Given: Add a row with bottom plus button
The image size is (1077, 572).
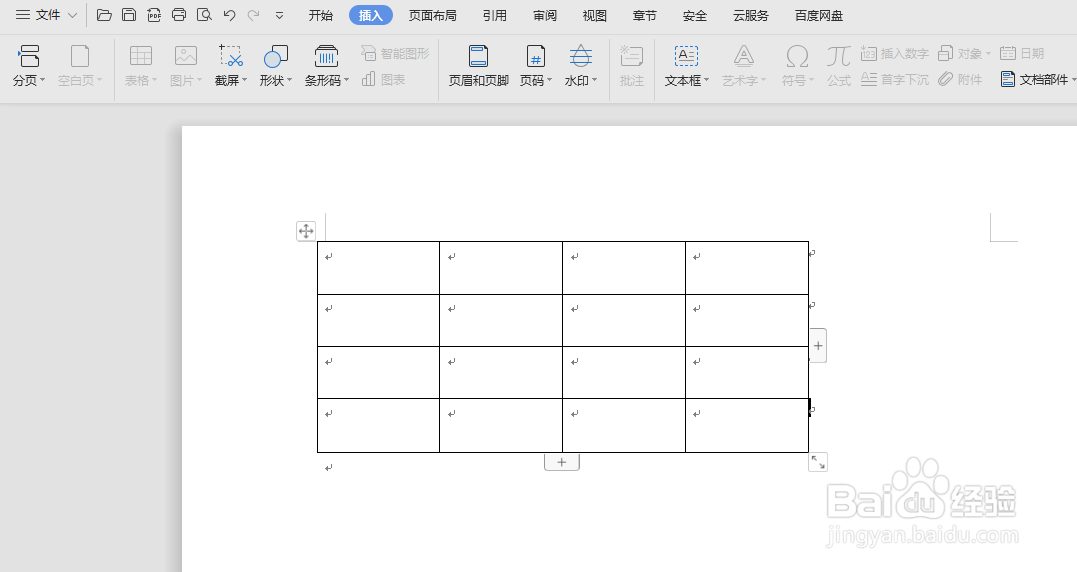Looking at the screenshot, I should (x=562, y=462).
